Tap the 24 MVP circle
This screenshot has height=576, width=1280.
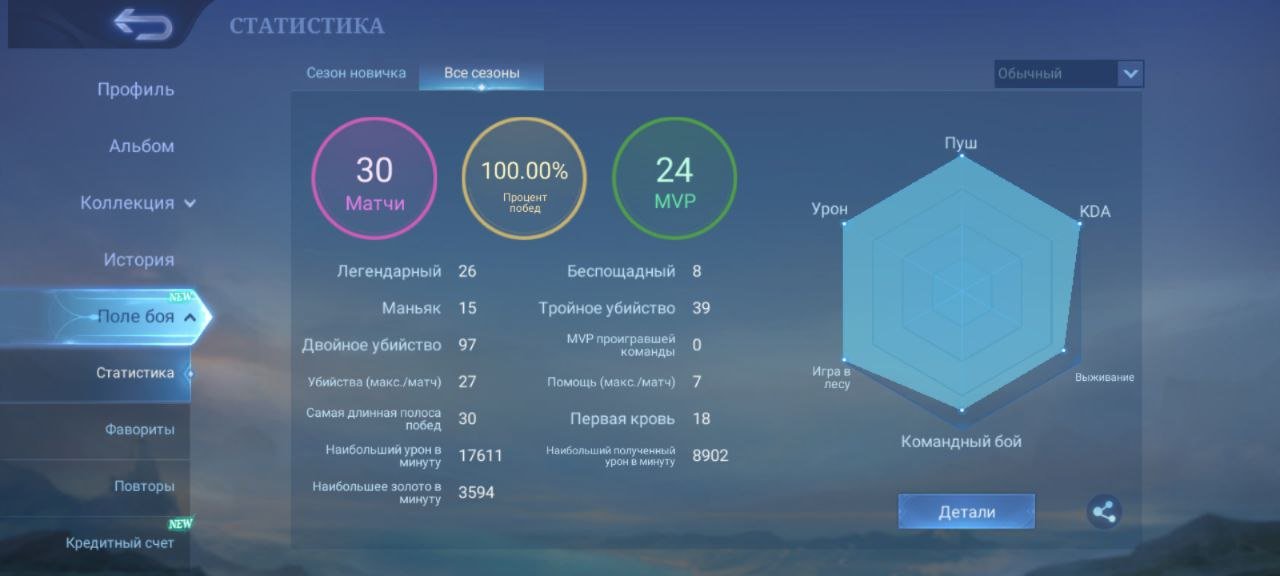(x=674, y=179)
